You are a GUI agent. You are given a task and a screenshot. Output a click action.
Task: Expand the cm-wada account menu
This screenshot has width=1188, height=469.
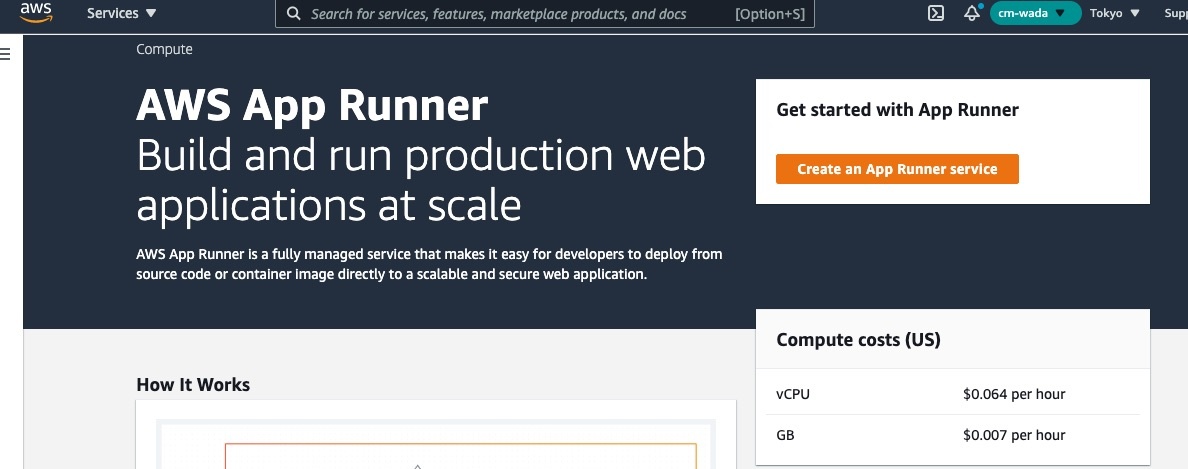point(1035,13)
